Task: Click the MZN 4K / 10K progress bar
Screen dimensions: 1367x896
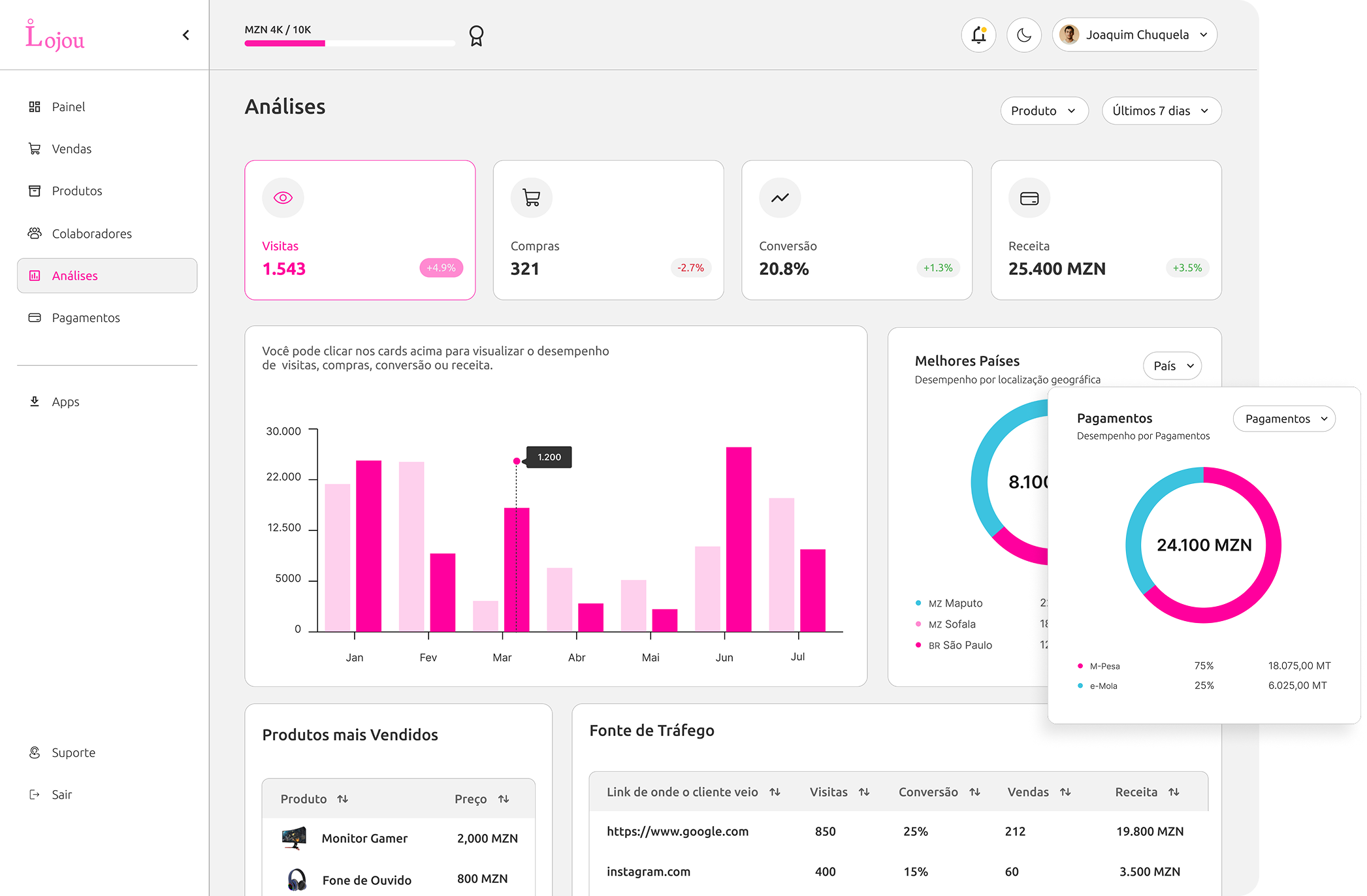Action: tap(349, 43)
